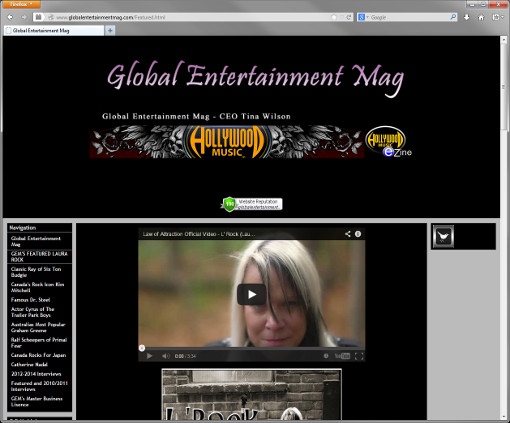Click the bird icon widget on right
Image resolution: width=510 pixels, height=423 pixels.
click(443, 236)
